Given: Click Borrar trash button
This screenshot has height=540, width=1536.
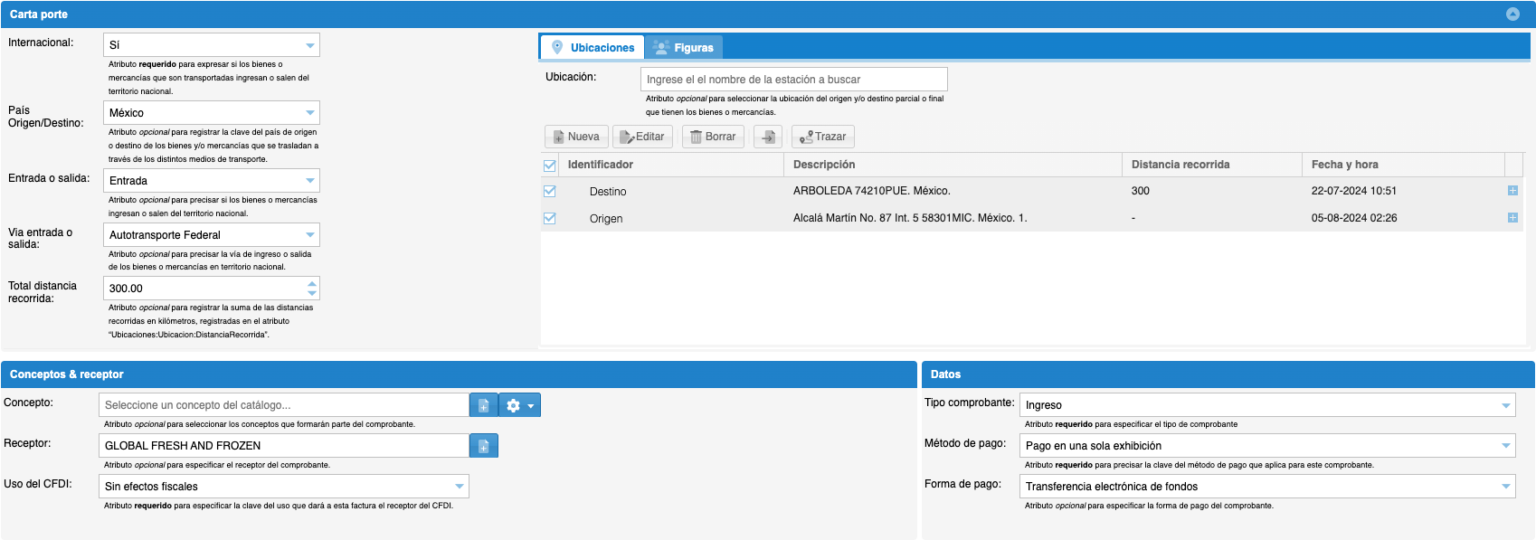Looking at the screenshot, I should (713, 137).
